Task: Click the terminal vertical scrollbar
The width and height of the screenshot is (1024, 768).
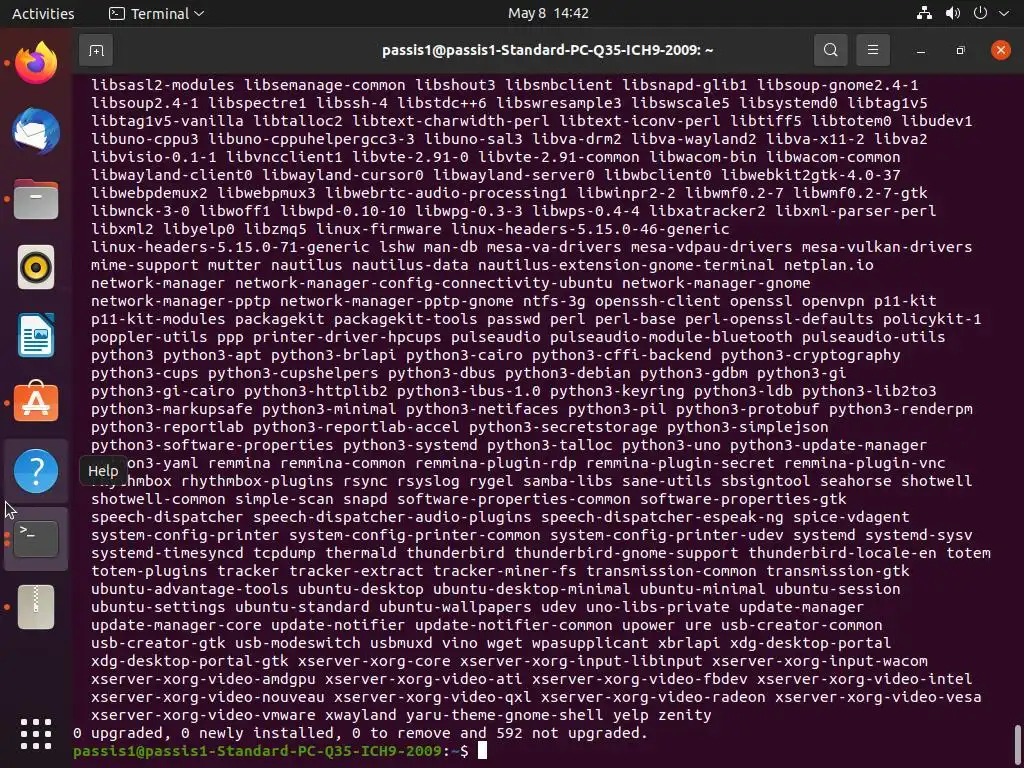Action: pos(1018,746)
